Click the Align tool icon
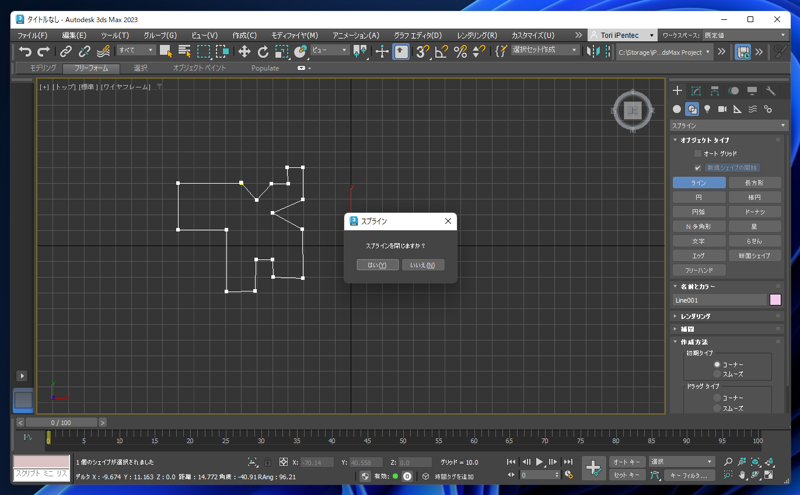This screenshot has width=800, height=495. (607, 52)
